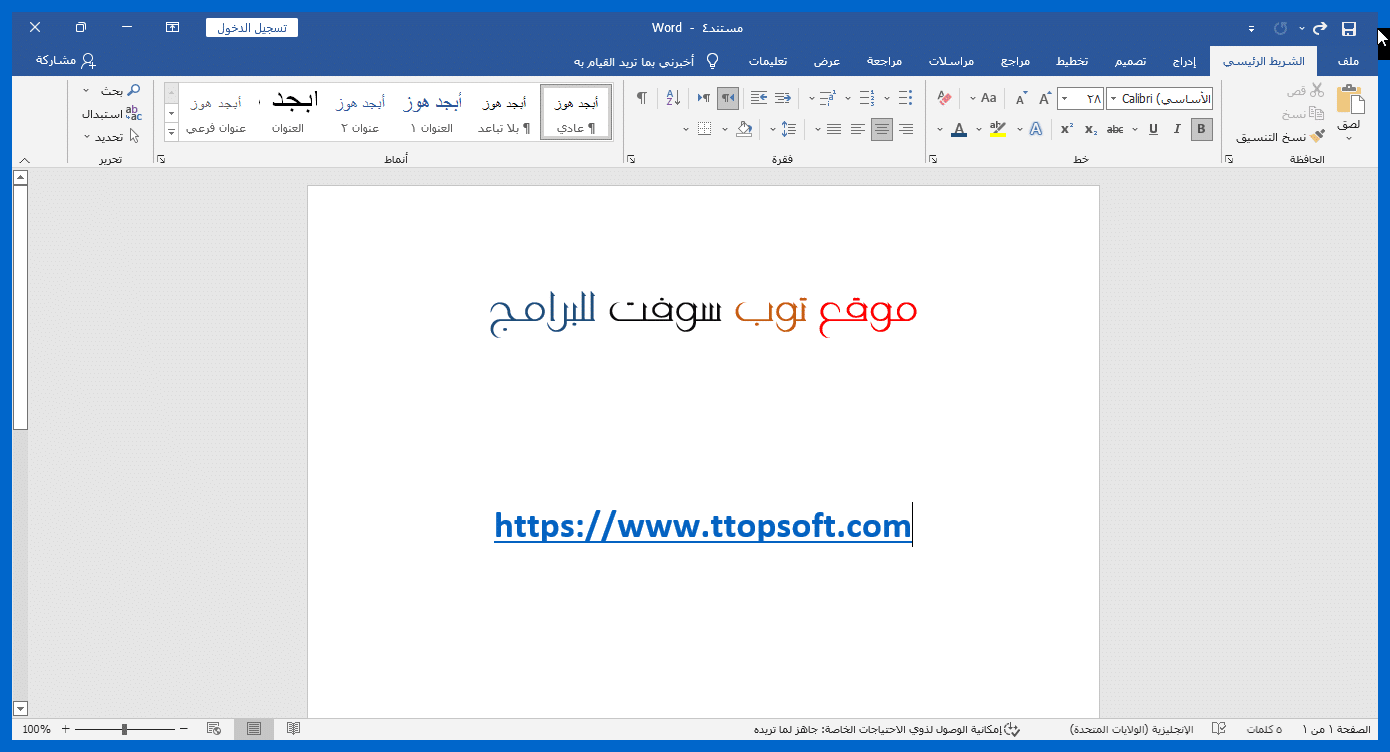Open the Calibri font name dropdown

[1112, 98]
